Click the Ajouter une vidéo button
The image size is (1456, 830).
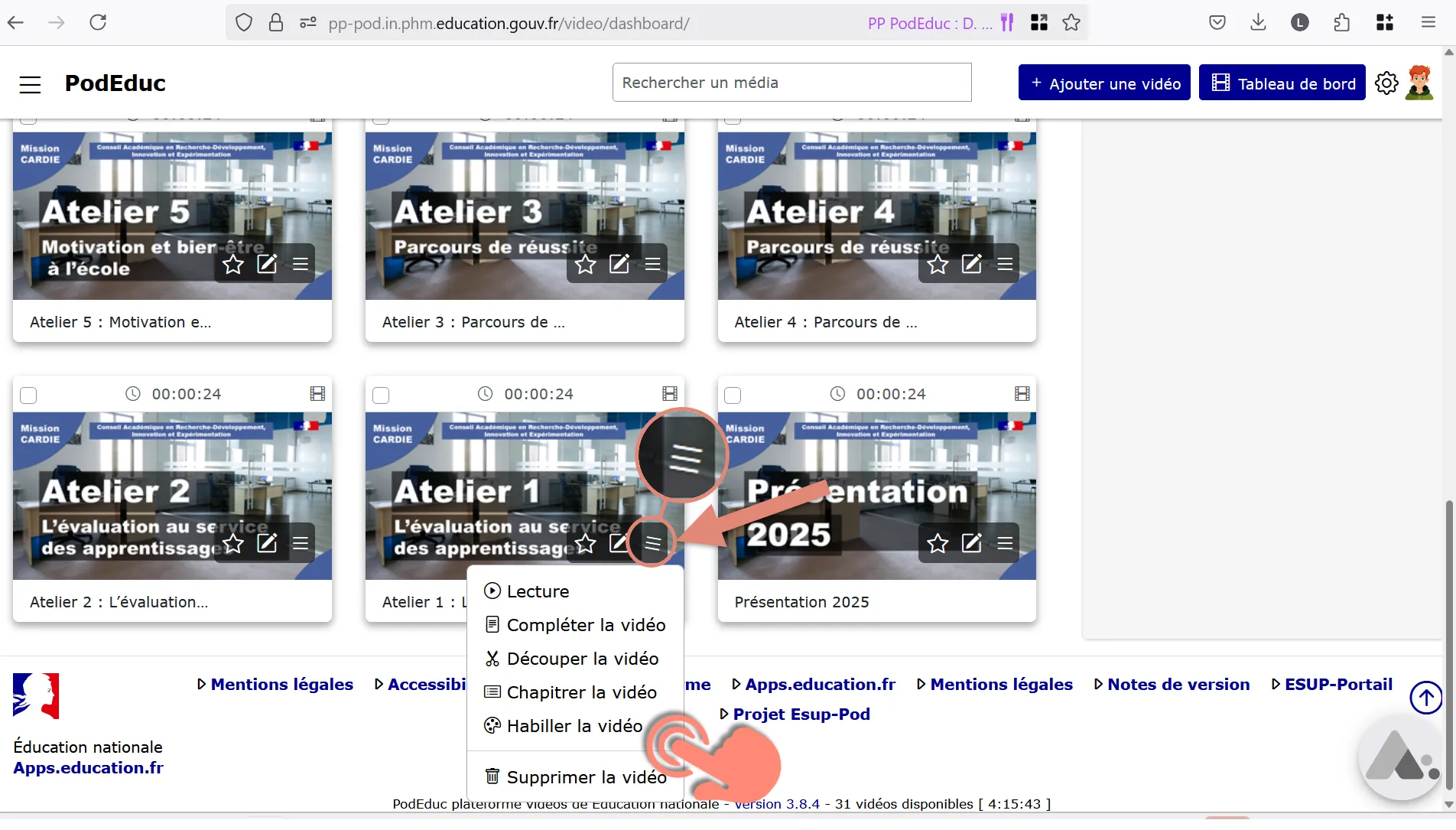(1104, 83)
